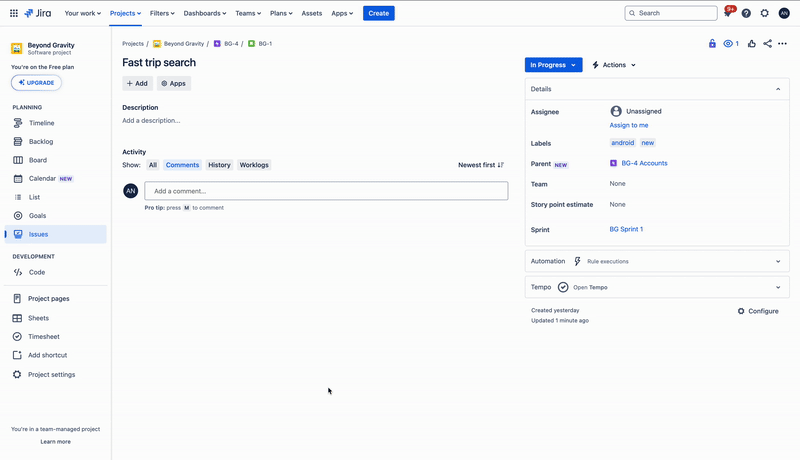Show Worklogs activity tab
The image size is (800, 460).
(x=254, y=165)
